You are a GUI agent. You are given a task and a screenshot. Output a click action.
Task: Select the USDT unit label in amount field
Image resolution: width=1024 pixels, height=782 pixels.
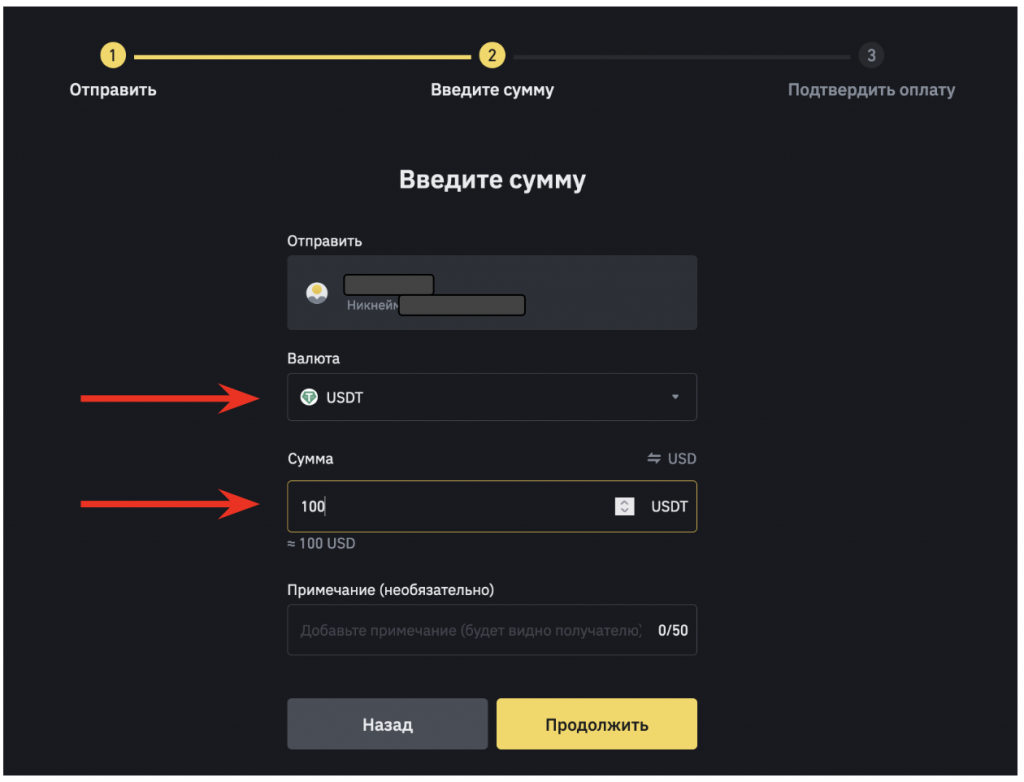click(x=669, y=507)
